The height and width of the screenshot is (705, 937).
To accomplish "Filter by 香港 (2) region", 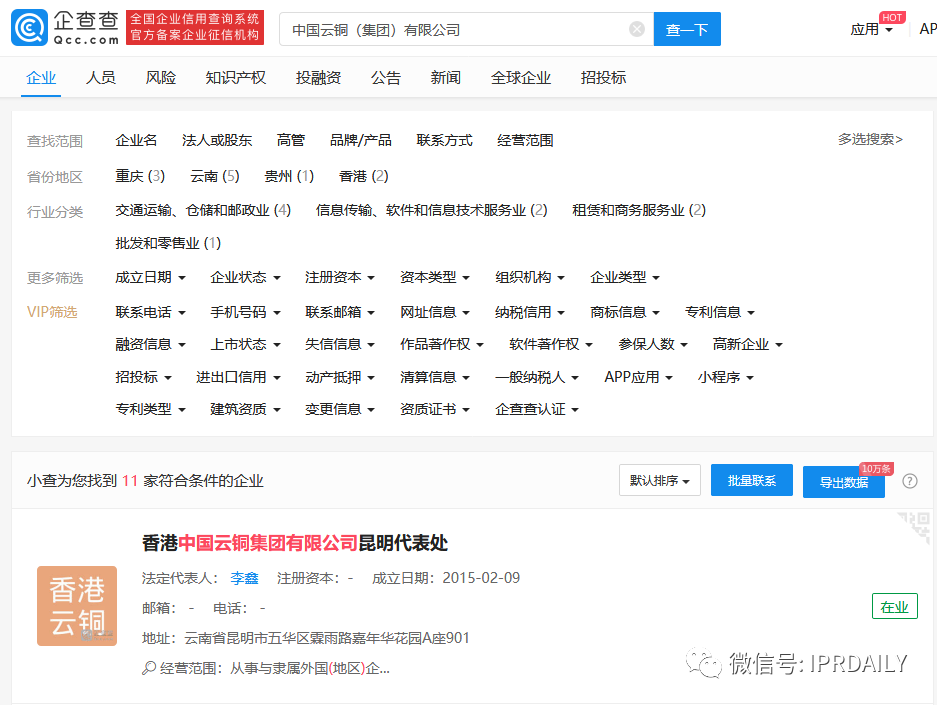I will (363, 176).
